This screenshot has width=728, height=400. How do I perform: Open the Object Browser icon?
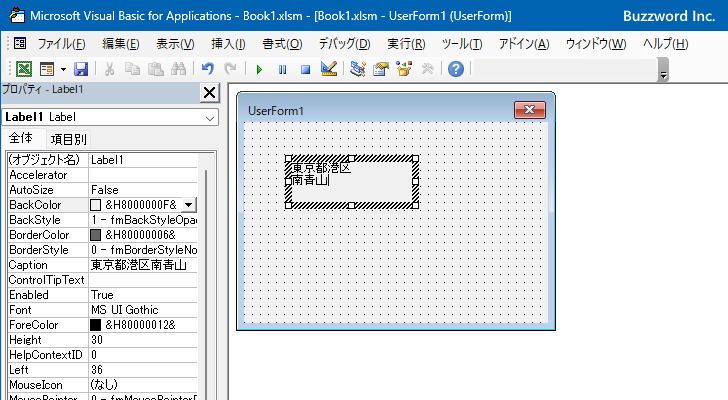click(404, 69)
